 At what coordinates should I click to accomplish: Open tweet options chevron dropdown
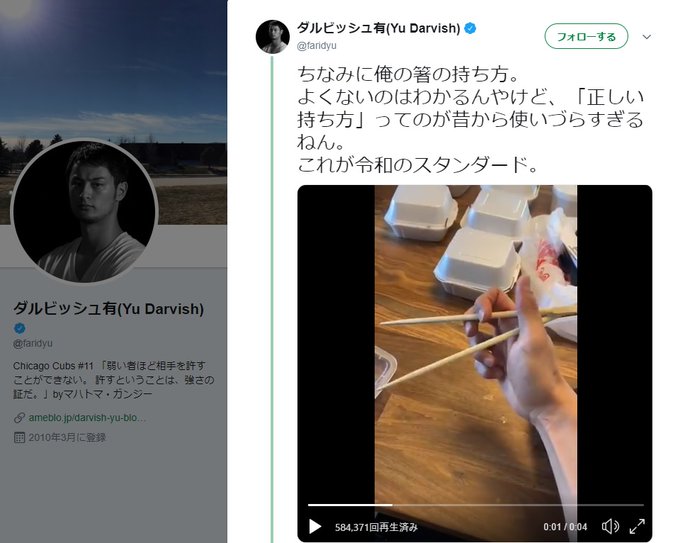click(647, 36)
